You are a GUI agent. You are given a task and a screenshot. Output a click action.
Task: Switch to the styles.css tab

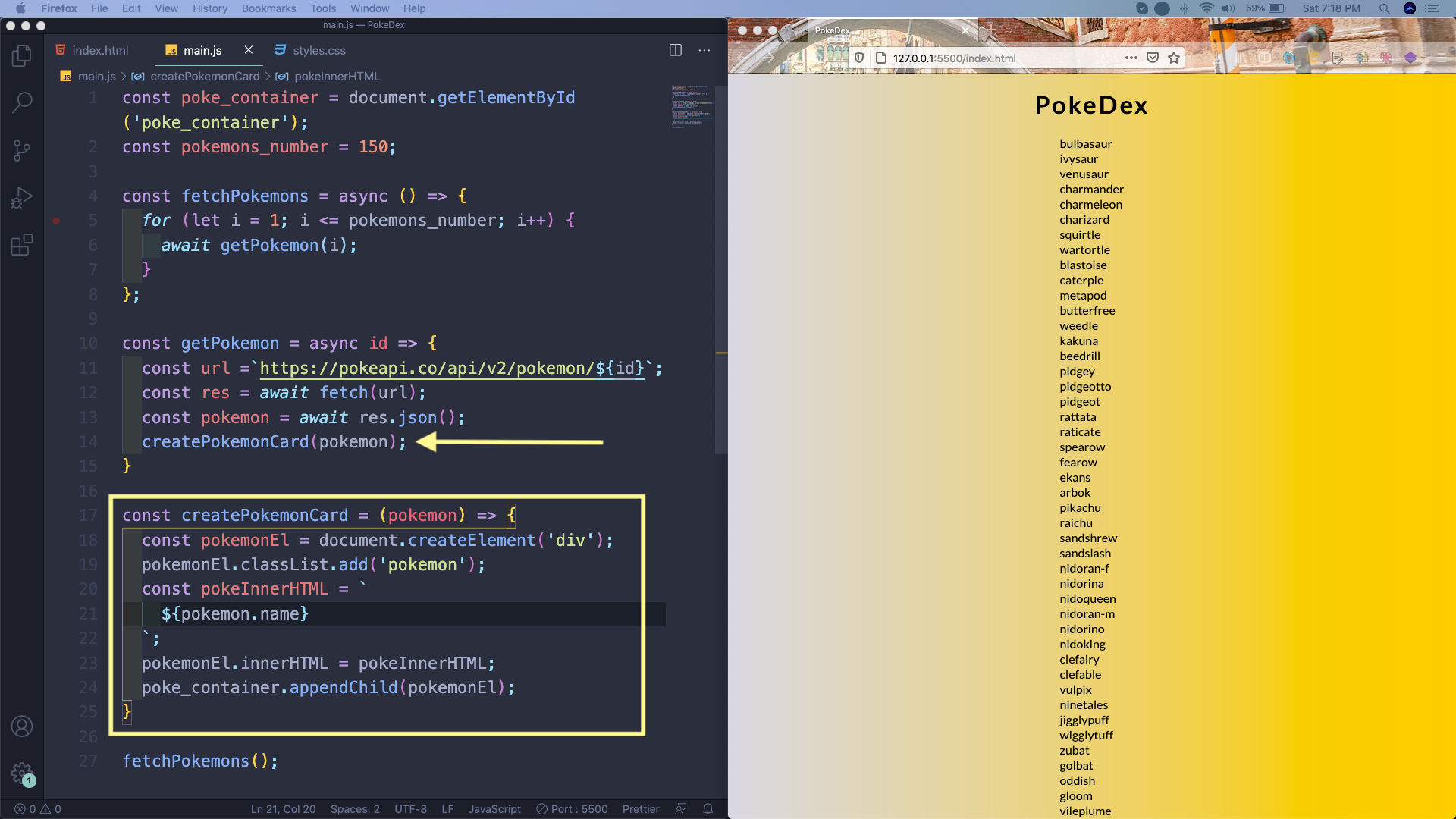click(x=310, y=50)
